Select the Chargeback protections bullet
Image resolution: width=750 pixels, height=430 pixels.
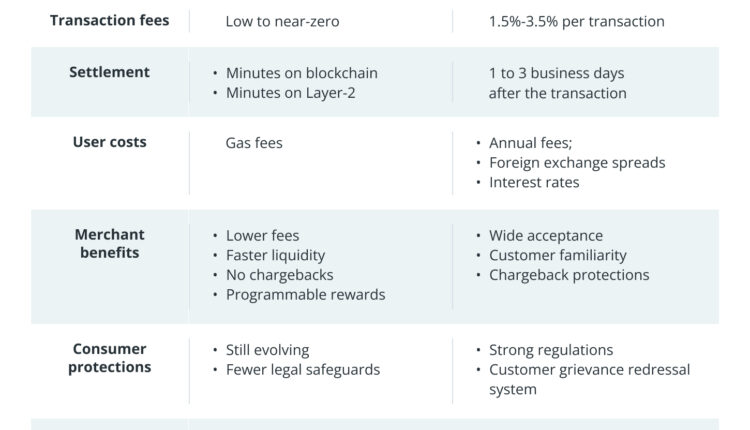[568, 275]
